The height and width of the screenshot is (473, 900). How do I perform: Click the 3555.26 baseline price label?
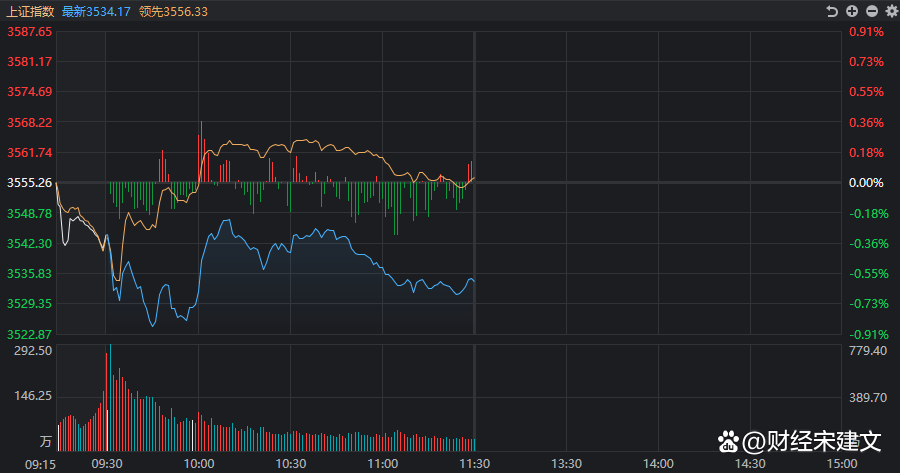(29, 183)
